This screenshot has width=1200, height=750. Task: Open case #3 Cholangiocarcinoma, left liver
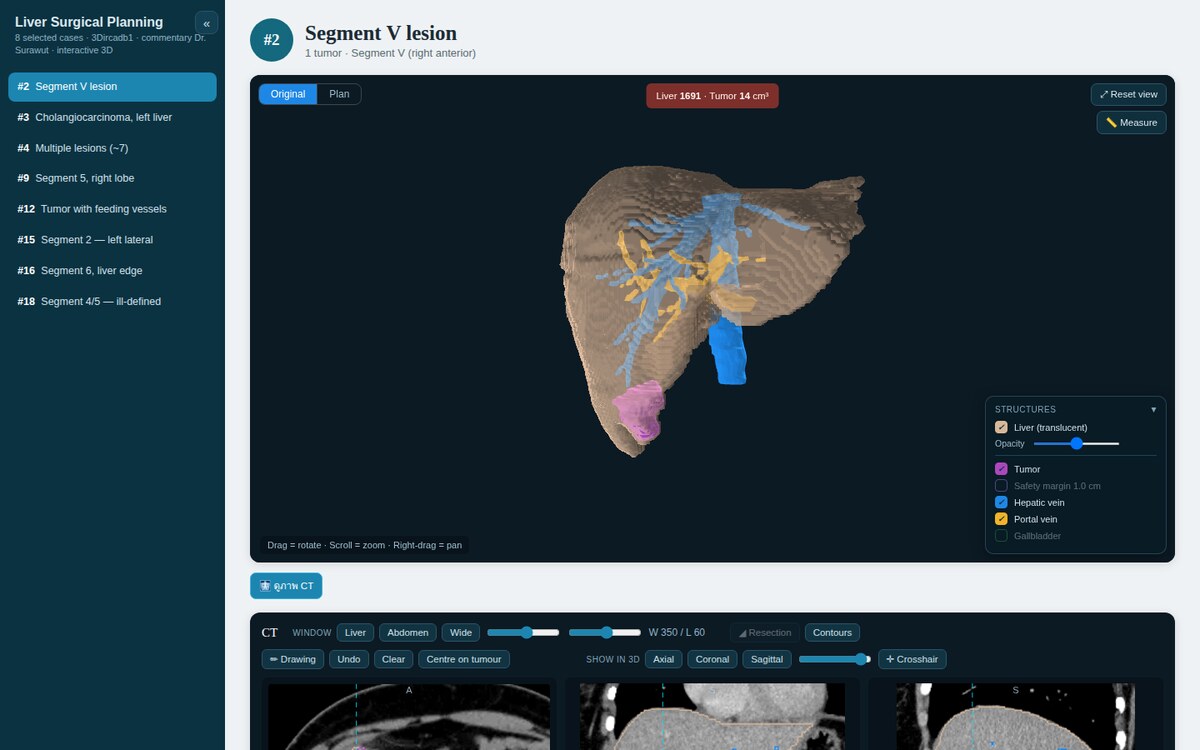(112, 117)
